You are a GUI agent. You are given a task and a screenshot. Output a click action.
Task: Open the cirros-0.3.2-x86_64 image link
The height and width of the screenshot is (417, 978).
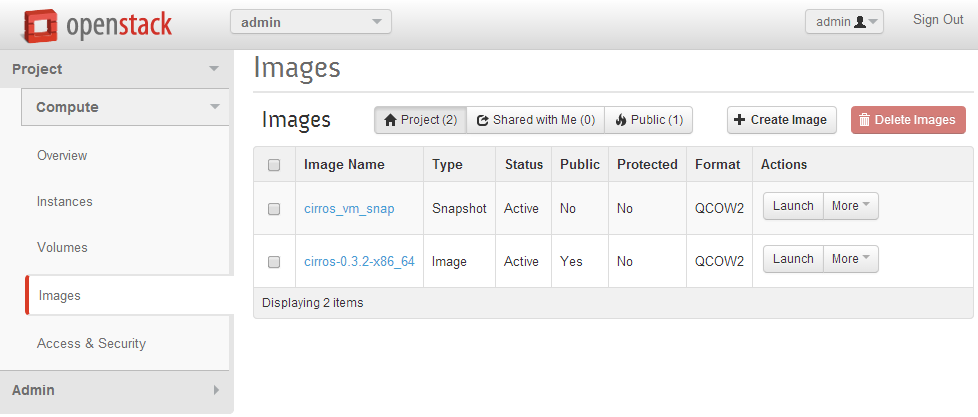pyautogui.click(x=359, y=262)
